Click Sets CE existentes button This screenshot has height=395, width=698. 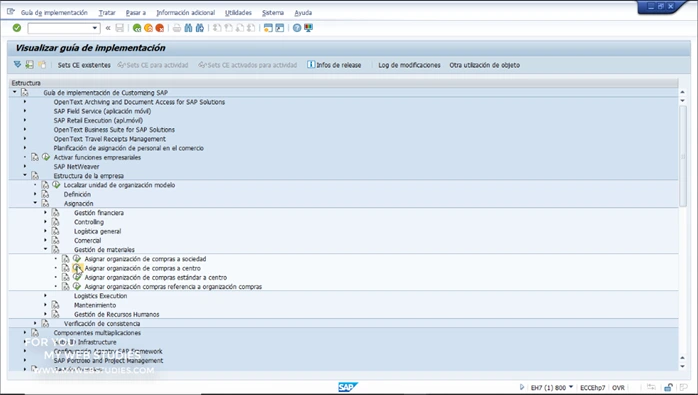(84, 65)
